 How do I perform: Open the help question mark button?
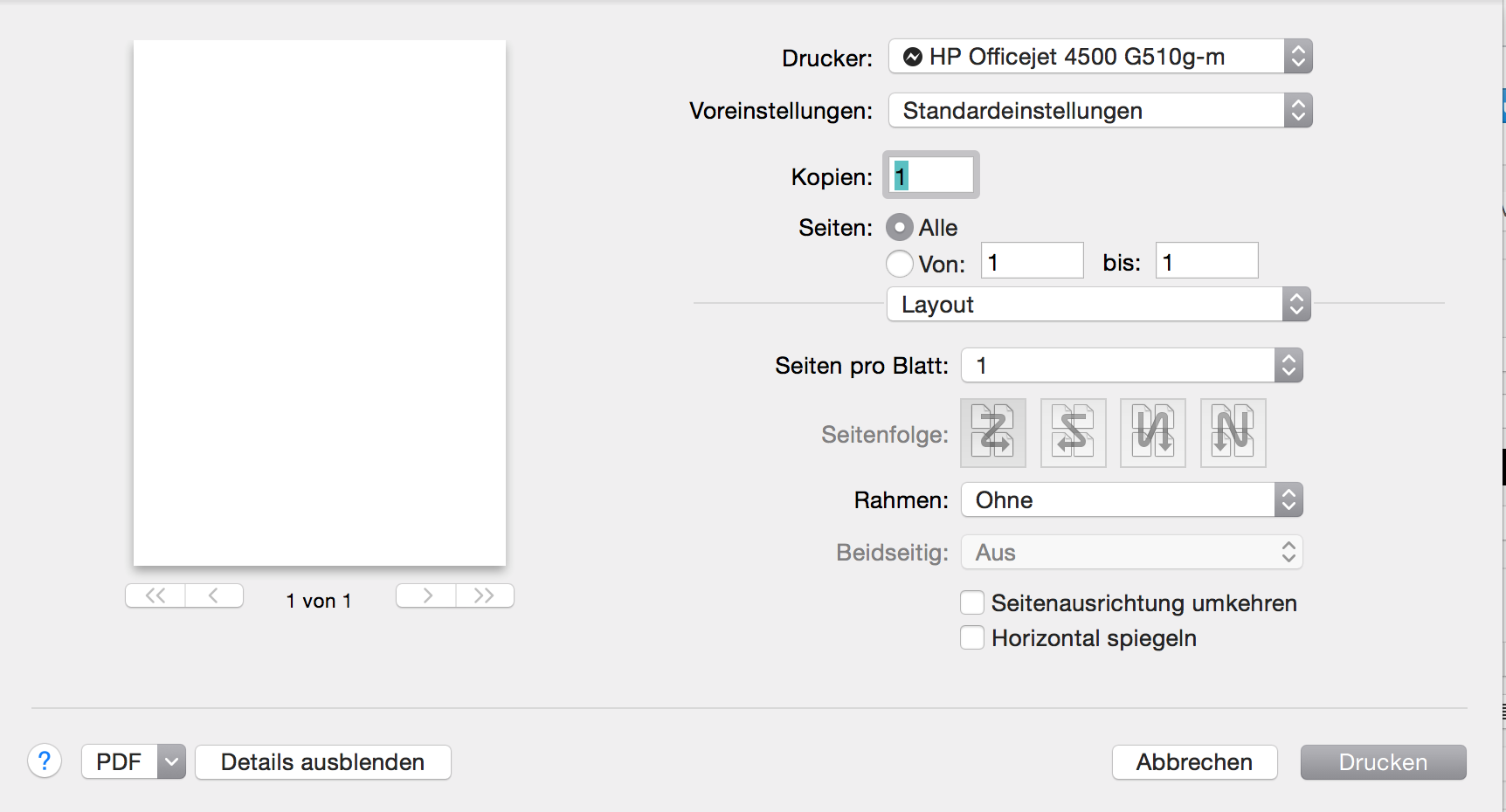45,761
